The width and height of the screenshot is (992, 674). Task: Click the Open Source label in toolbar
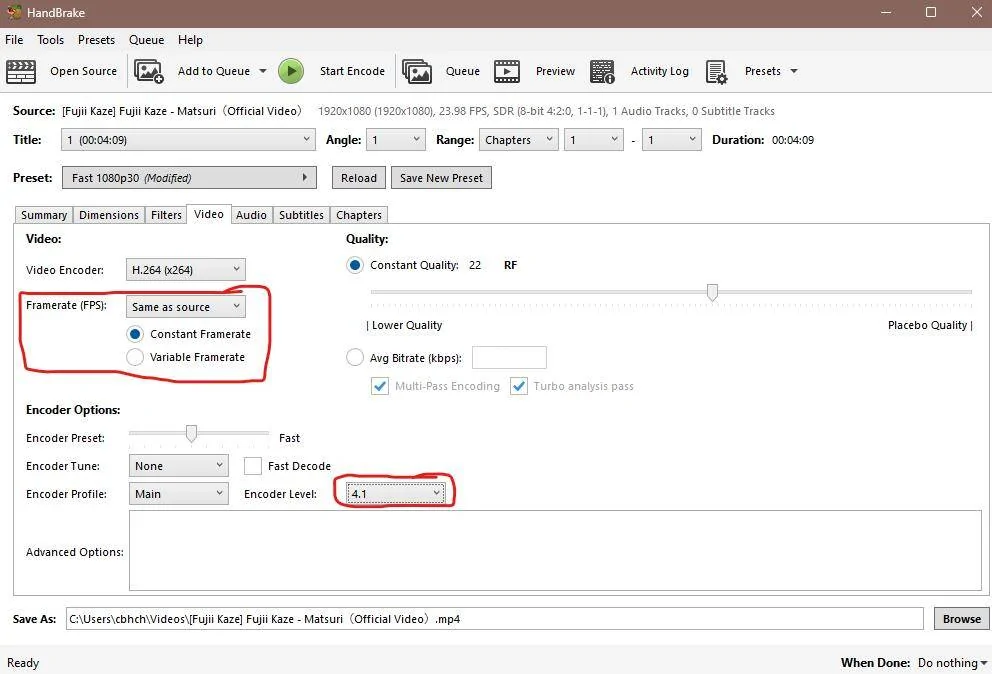tap(84, 71)
